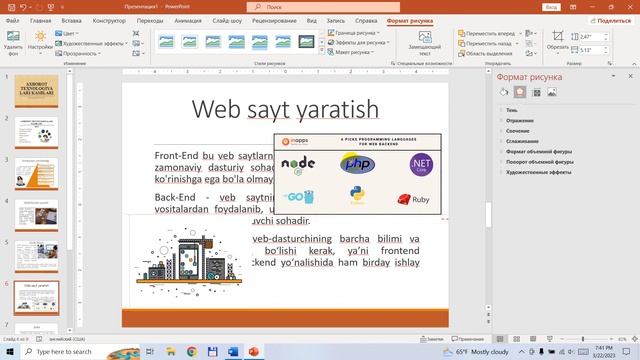This screenshot has height=360, width=640.
Task: Select the Effects pentagon icon in Format pane
Action: (520, 92)
